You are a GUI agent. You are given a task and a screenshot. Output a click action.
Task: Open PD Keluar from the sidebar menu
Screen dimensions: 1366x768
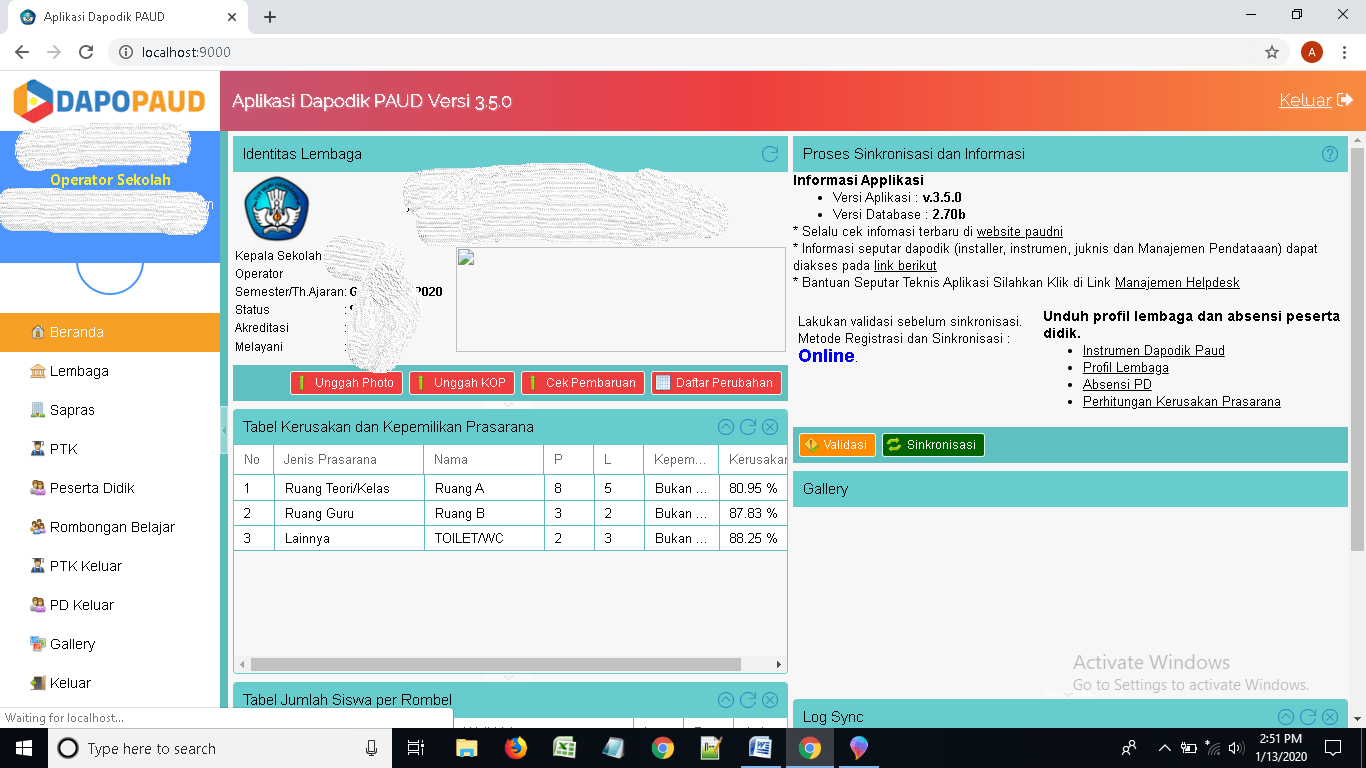pos(110,605)
